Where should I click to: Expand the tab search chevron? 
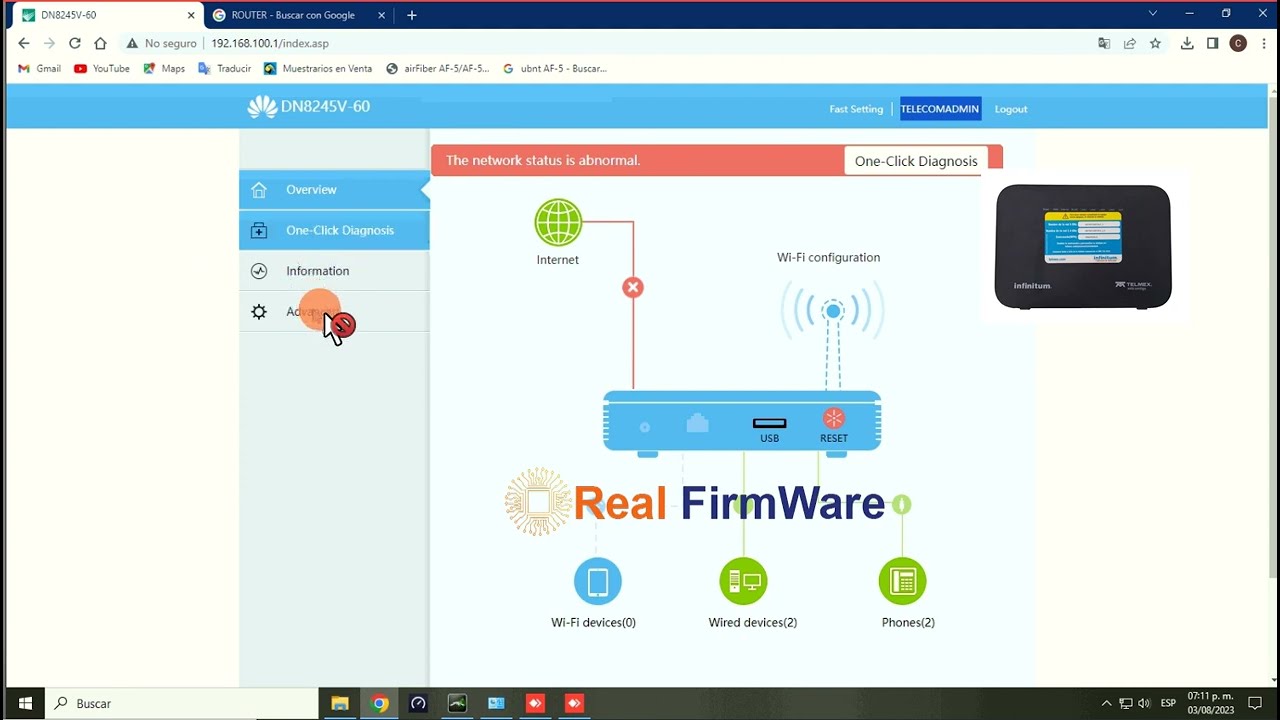(x=1152, y=14)
